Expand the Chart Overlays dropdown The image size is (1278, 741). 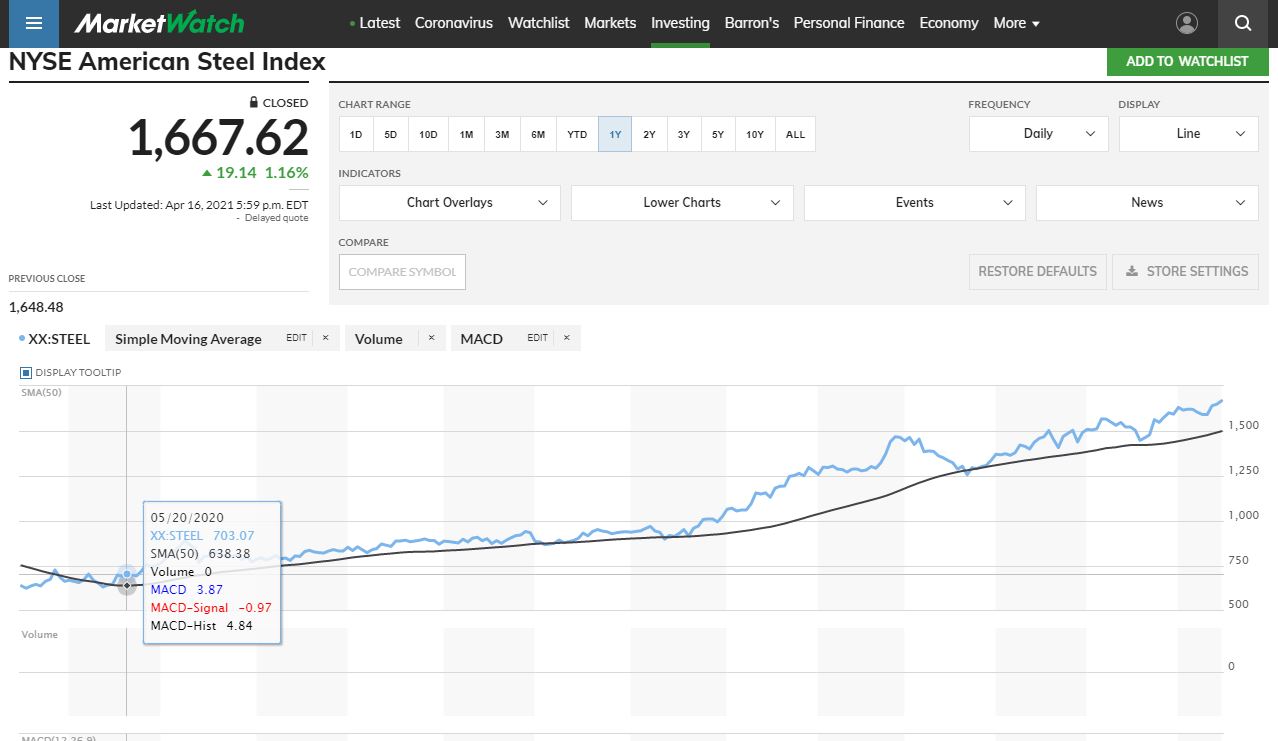click(450, 203)
